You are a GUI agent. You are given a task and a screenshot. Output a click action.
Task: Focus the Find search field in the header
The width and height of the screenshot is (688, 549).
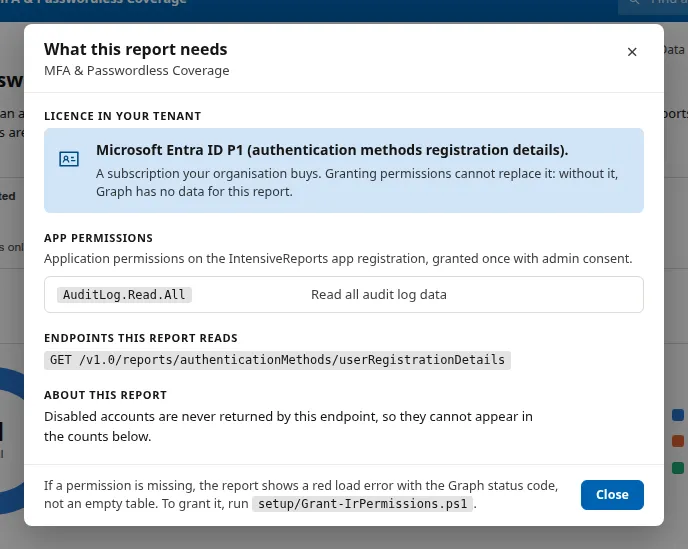653,4
